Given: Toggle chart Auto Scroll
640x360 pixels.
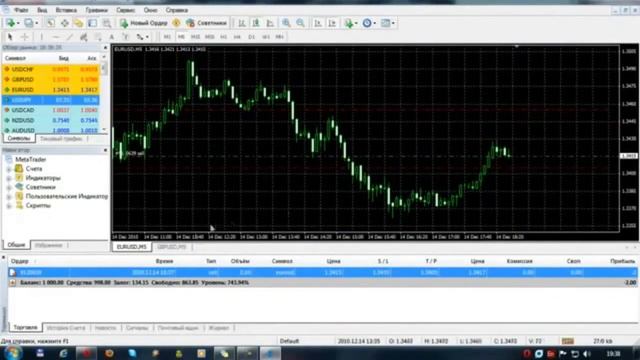Looking at the screenshot, I should click(x=318, y=23).
